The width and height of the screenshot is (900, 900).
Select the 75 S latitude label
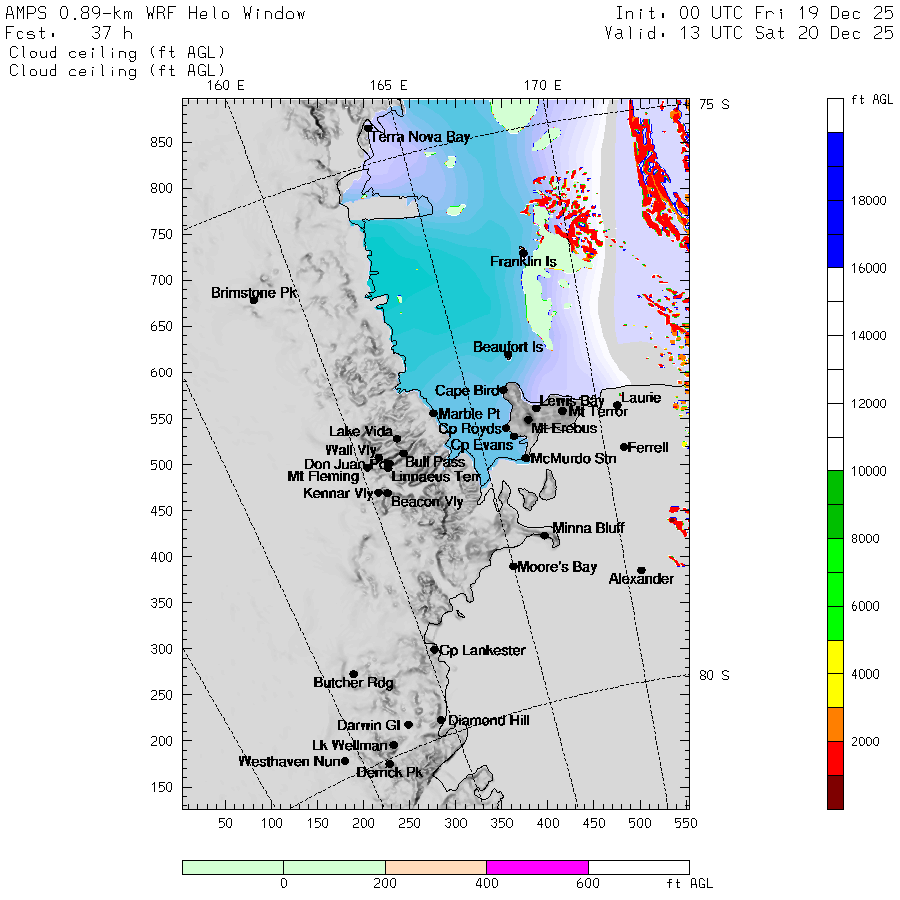[x=714, y=104]
